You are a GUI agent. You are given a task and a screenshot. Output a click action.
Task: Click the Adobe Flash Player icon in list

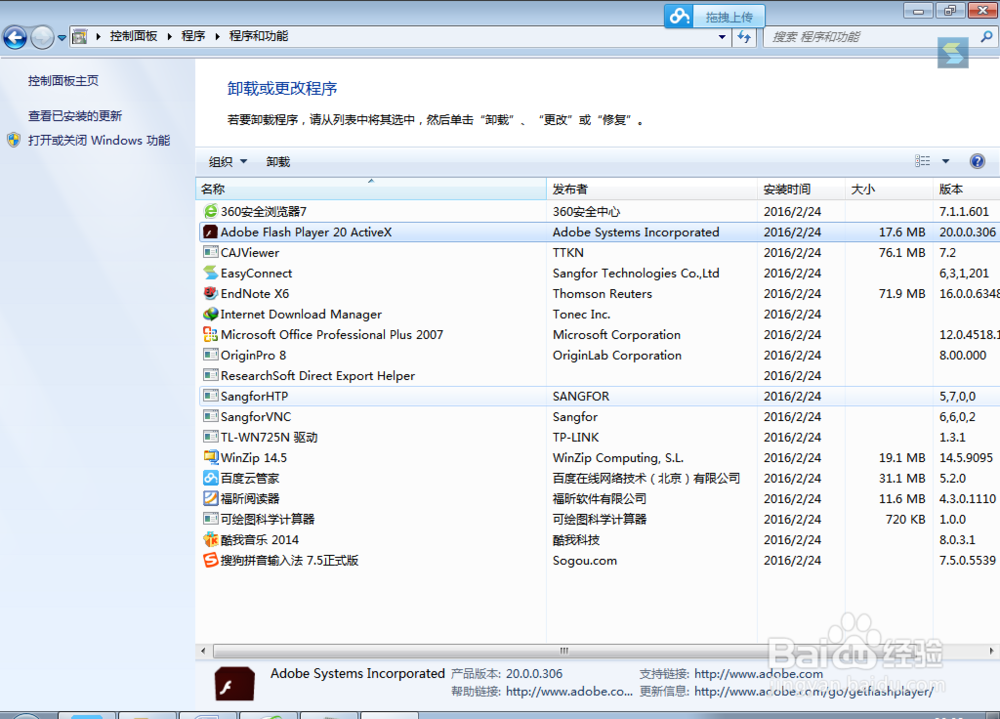(210, 232)
